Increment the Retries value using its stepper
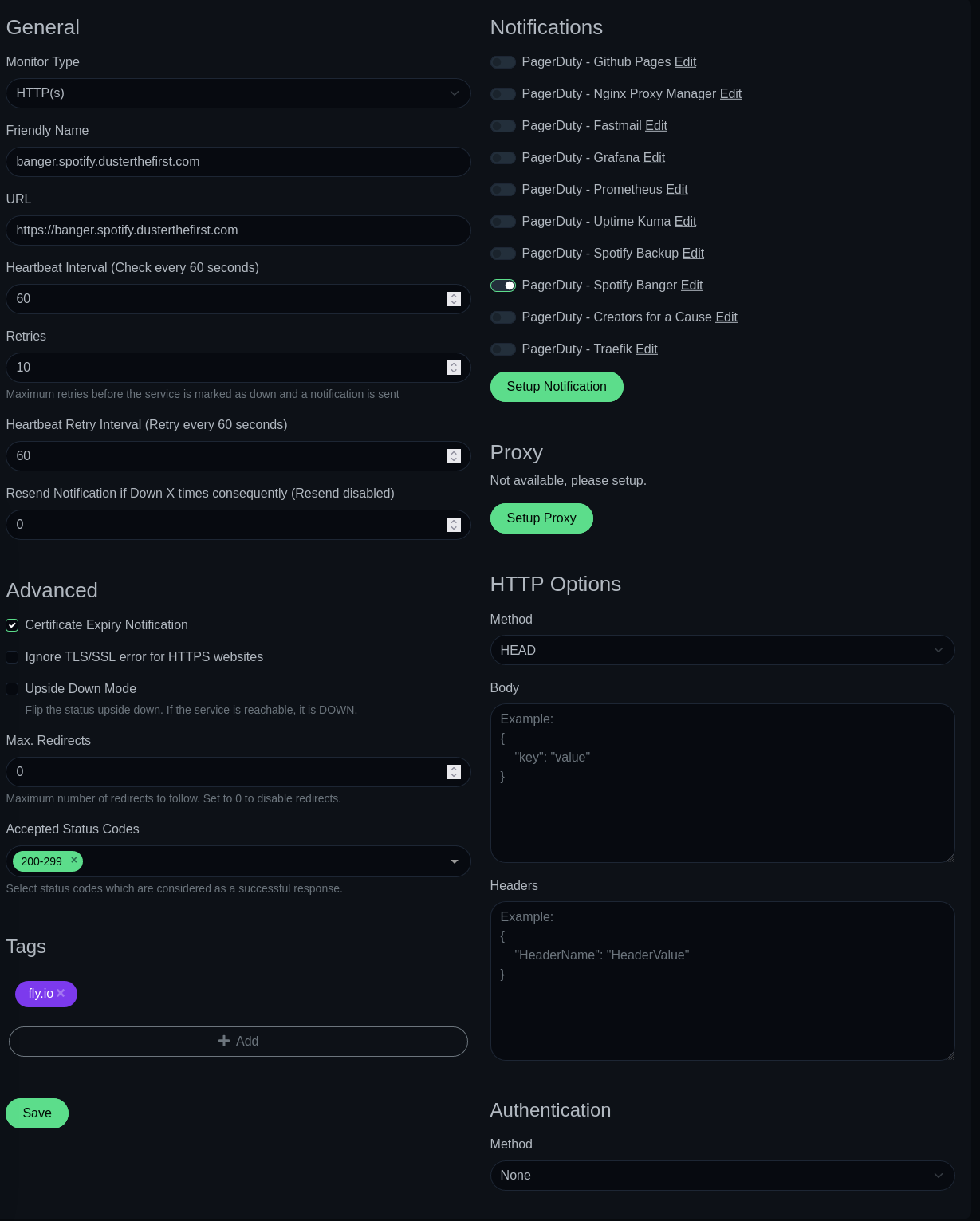The image size is (980, 1221). [x=454, y=364]
